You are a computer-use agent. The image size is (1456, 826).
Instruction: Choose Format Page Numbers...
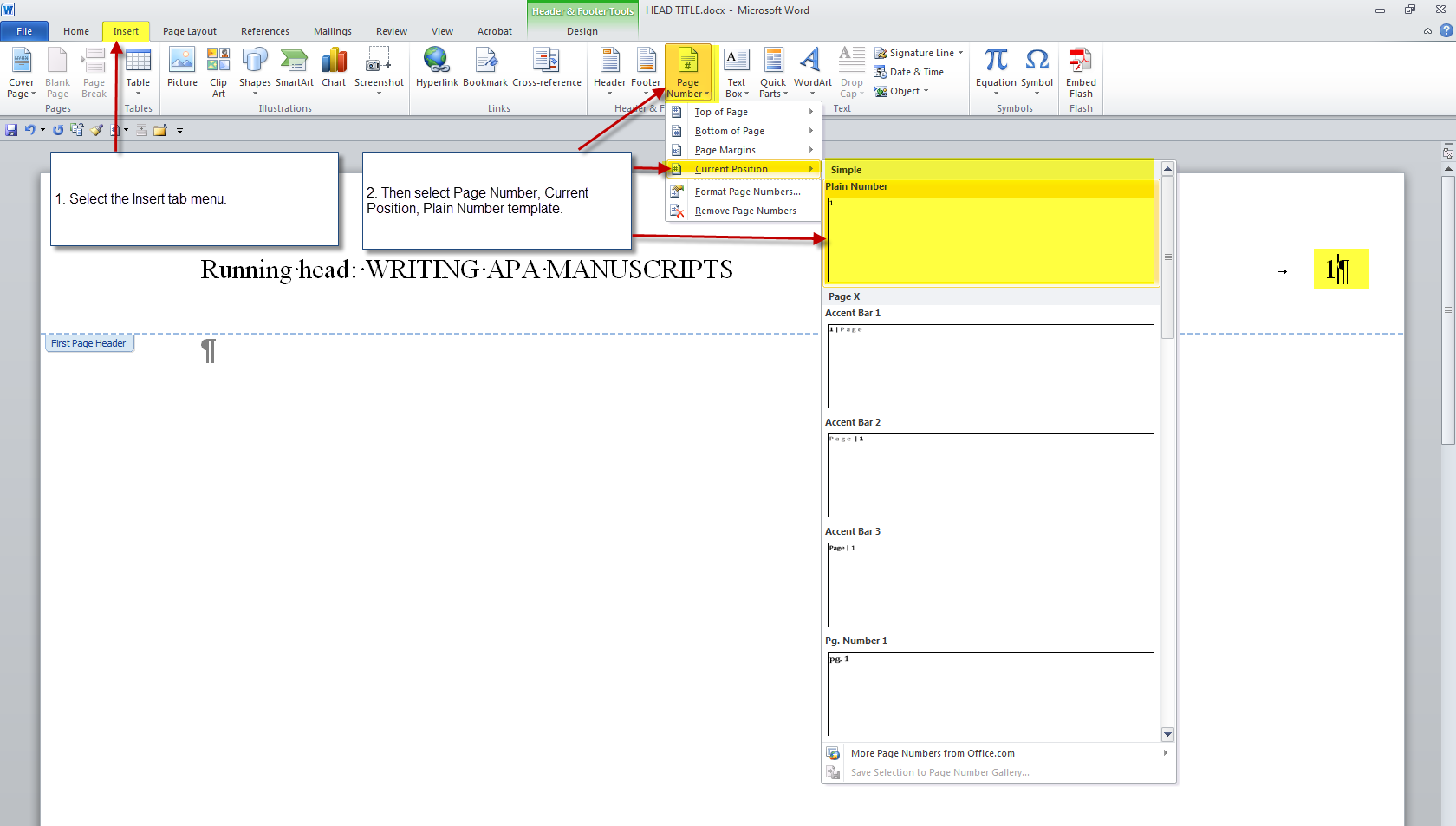coord(744,192)
